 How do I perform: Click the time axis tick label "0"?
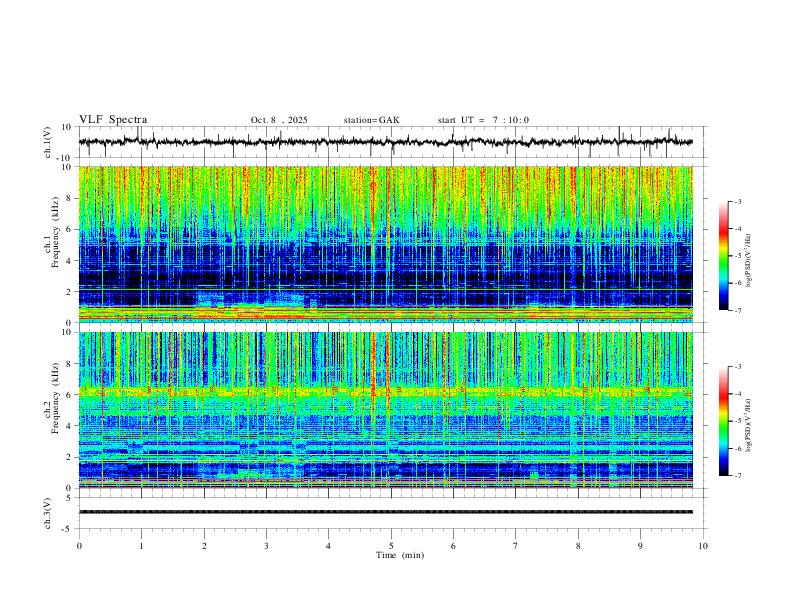click(x=79, y=546)
